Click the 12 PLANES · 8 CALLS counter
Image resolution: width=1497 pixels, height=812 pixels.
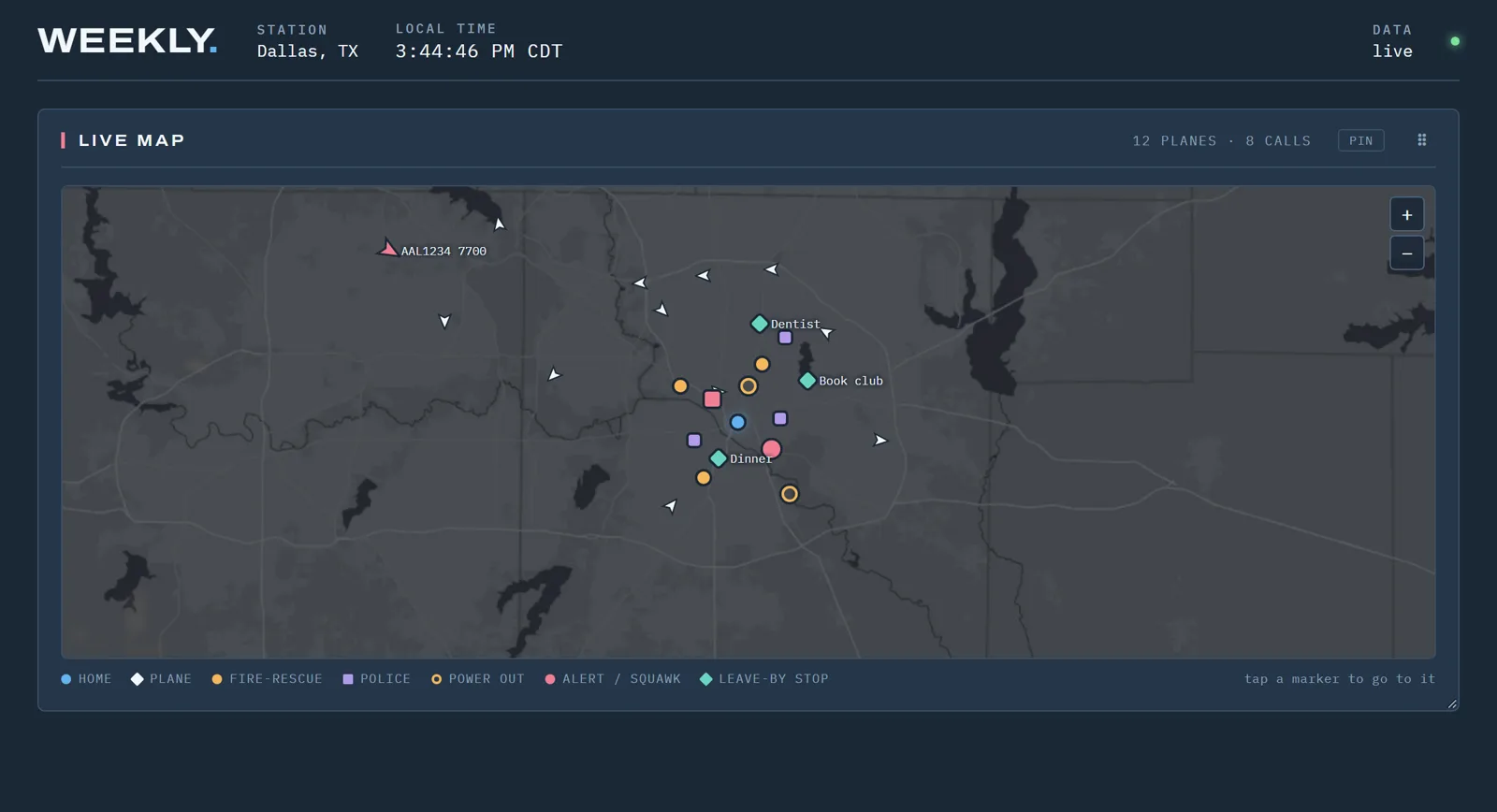click(1221, 141)
